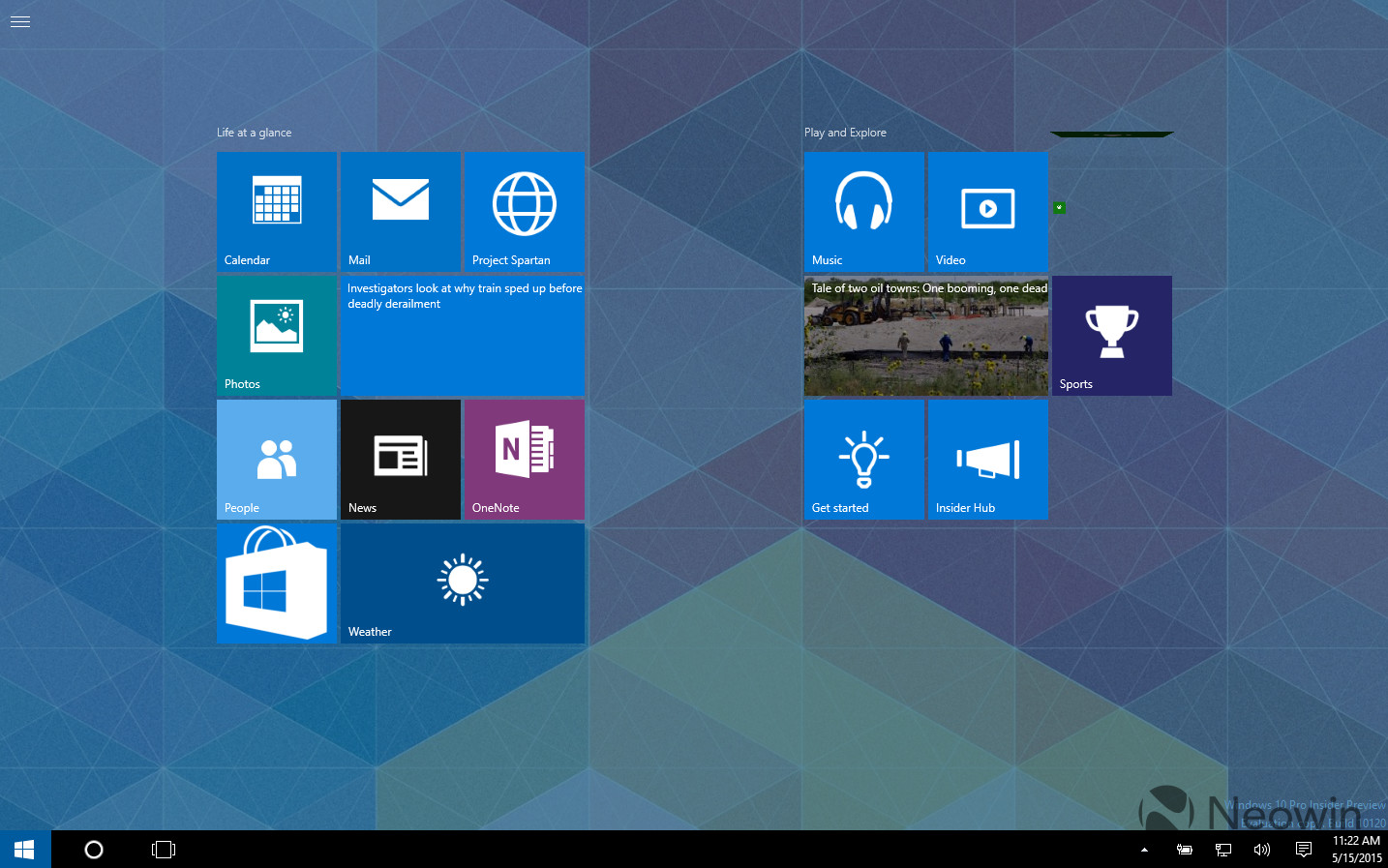Launch the Mail tile

point(401,212)
